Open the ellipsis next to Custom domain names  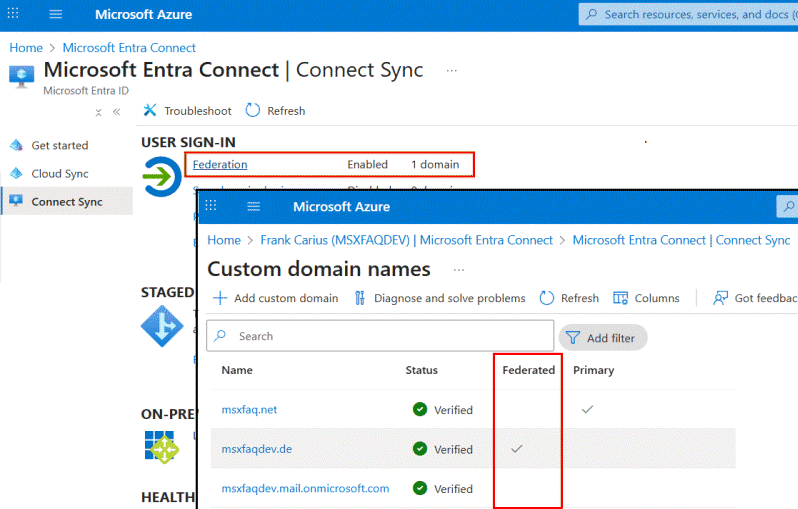pos(459,270)
